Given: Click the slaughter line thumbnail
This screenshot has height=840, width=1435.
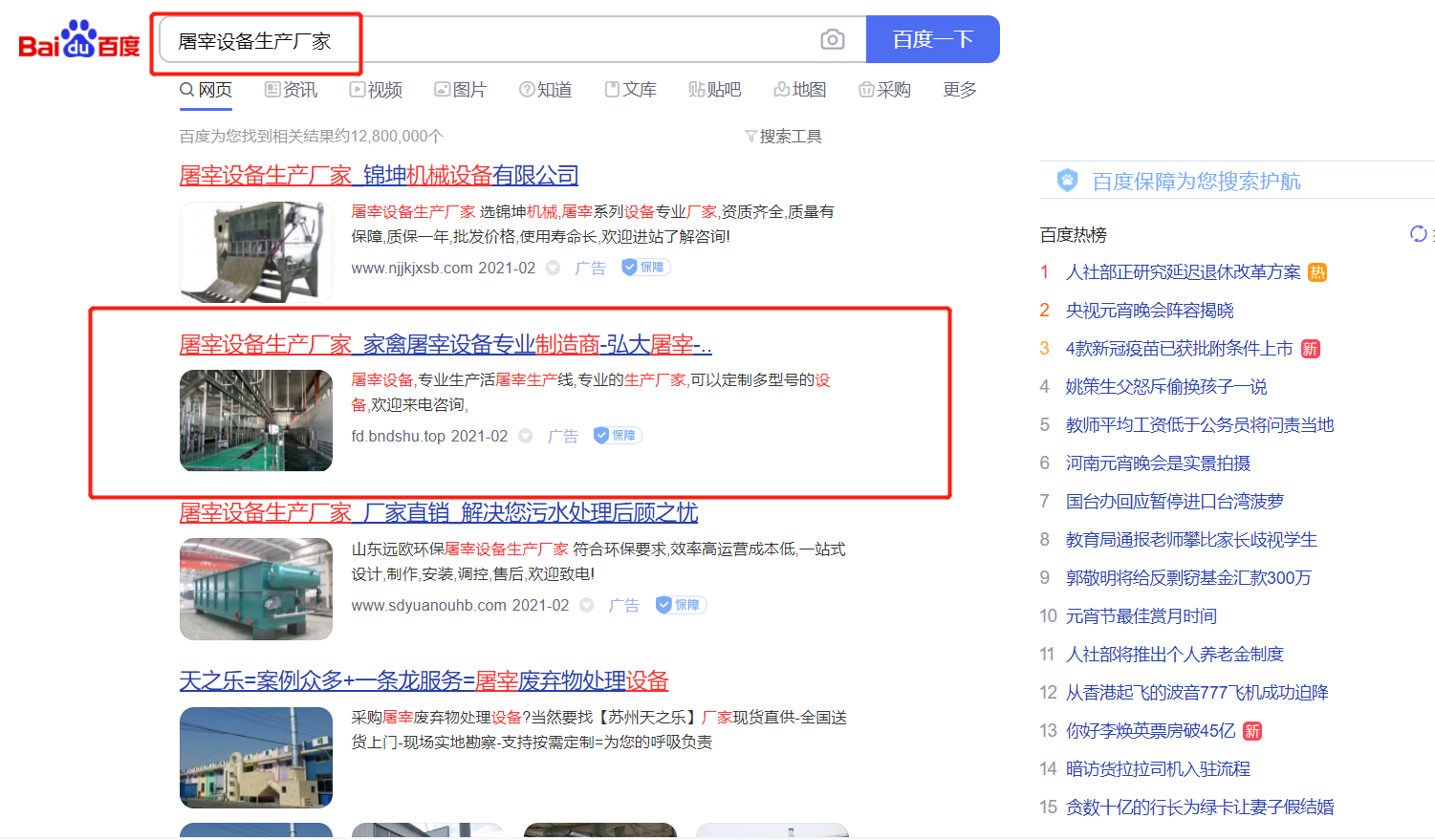Looking at the screenshot, I should tap(256, 420).
